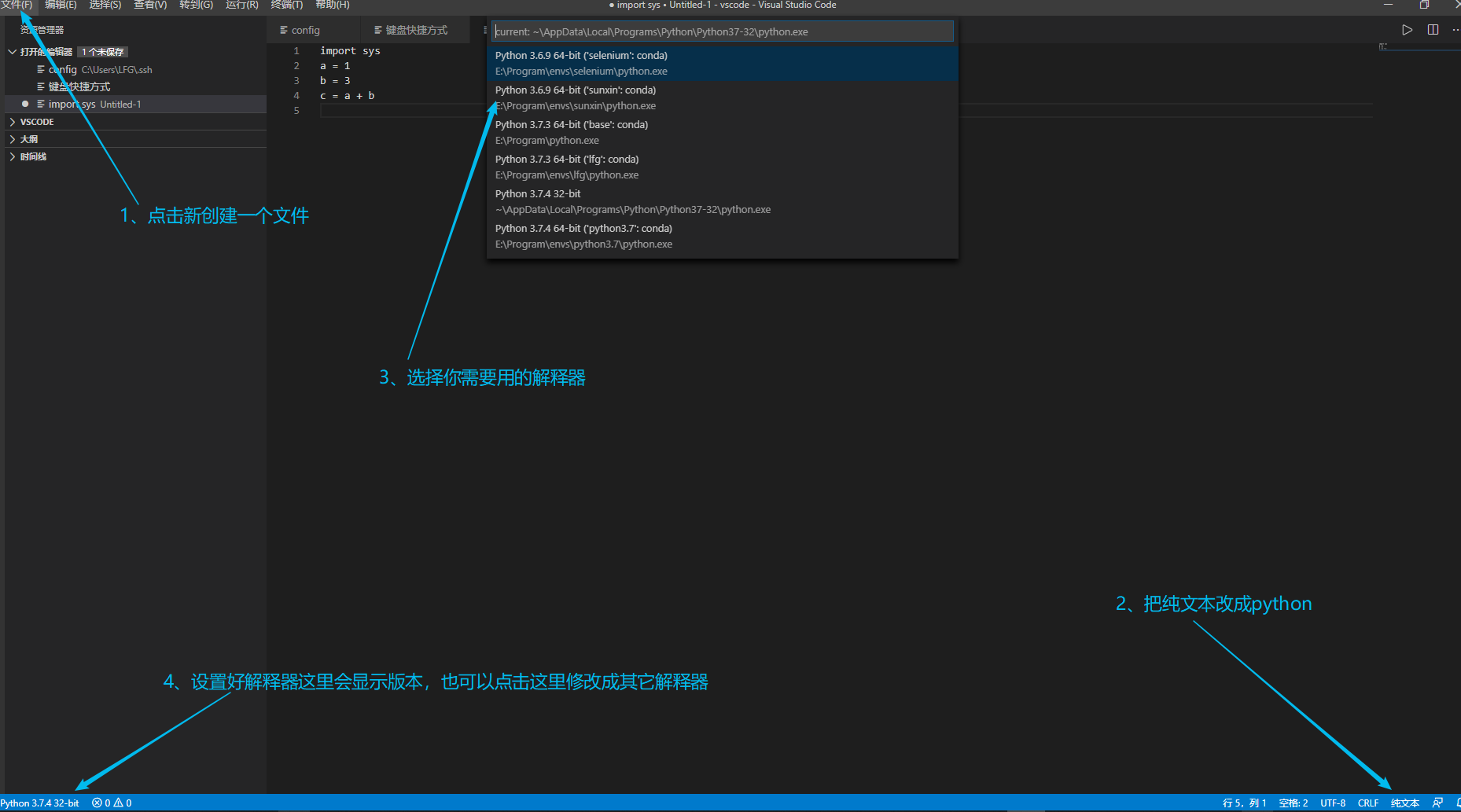Expand the VSCODE folder section
Screen dimensions: 1461x812
click(x=35, y=122)
